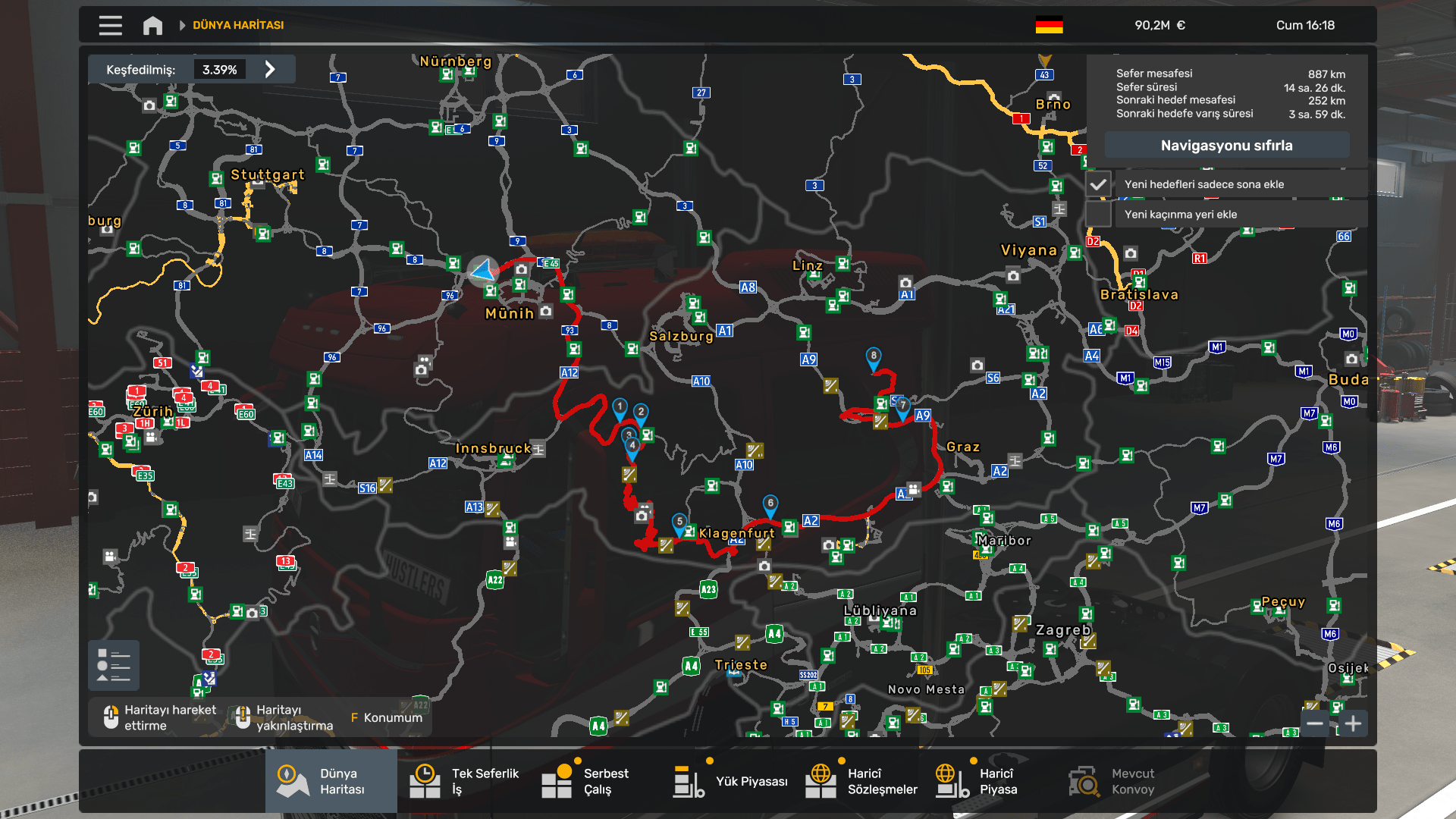Enable 'Yeni kaçınma yeri ekle' checkbox

click(1098, 214)
